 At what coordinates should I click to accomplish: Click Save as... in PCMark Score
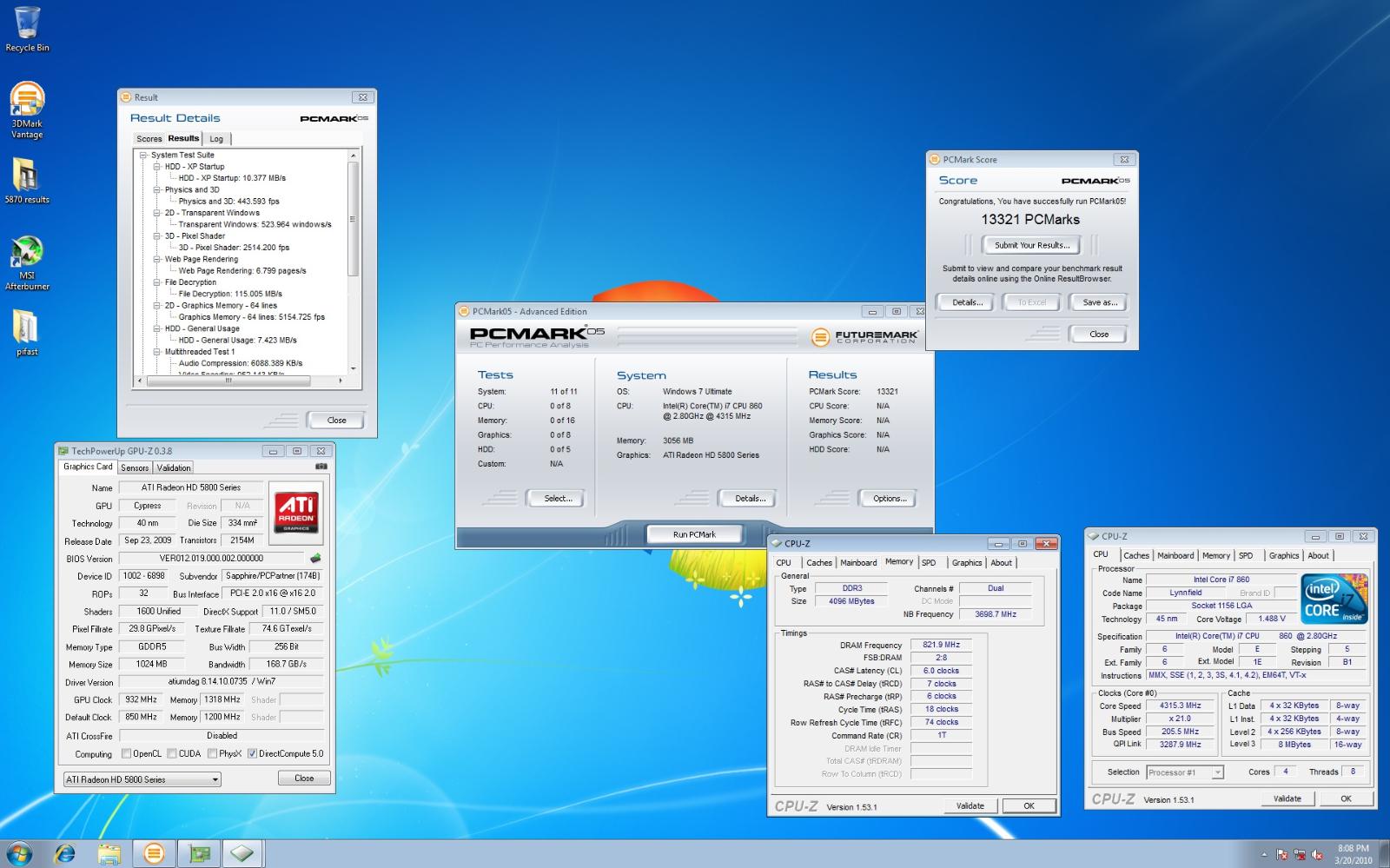tap(1100, 302)
